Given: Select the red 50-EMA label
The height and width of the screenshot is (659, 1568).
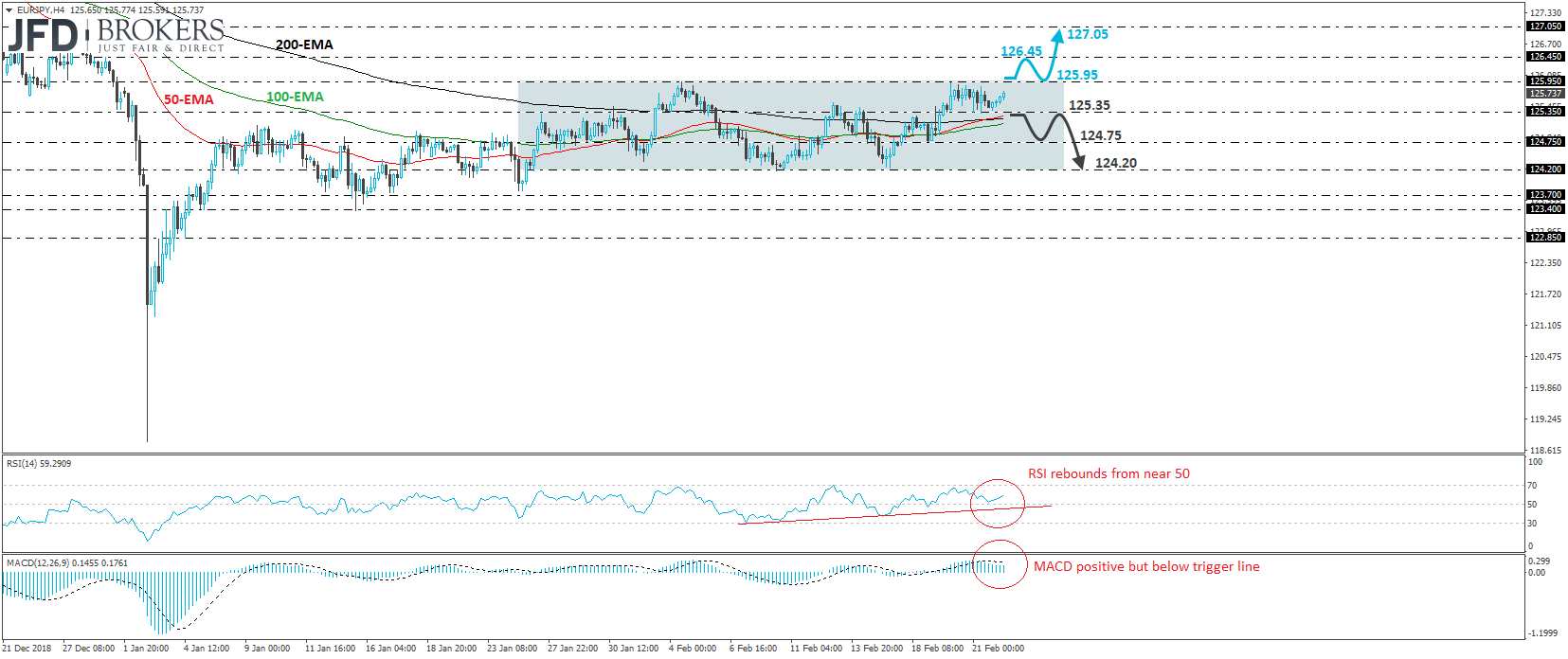Looking at the screenshot, I should pyautogui.click(x=189, y=99).
